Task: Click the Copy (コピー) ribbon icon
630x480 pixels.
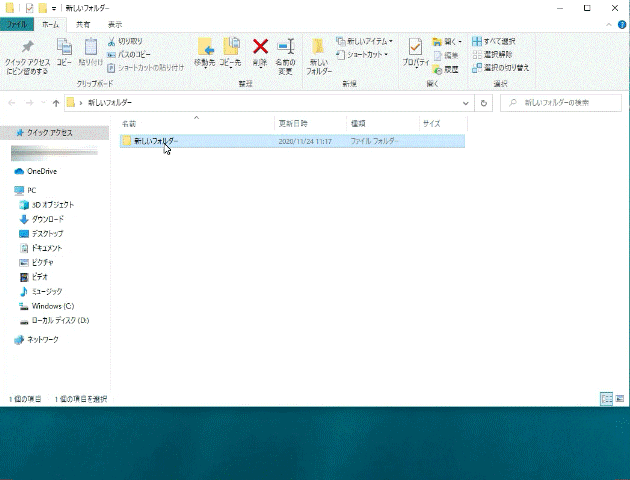Action: tap(64, 50)
